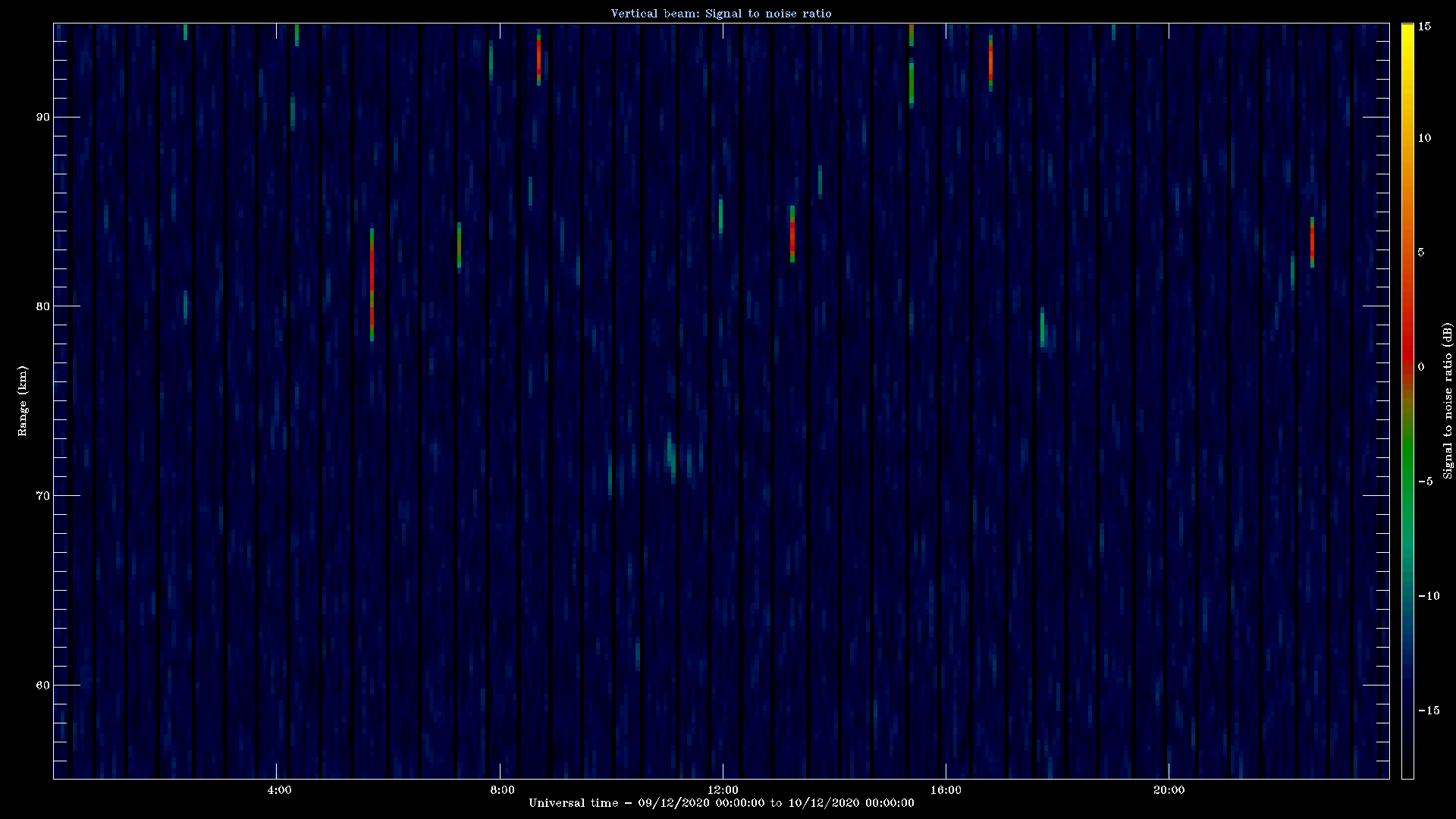This screenshot has width=1456, height=819.
Task: Click the '12:00' time axis label
Action: click(x=723, y=790)
